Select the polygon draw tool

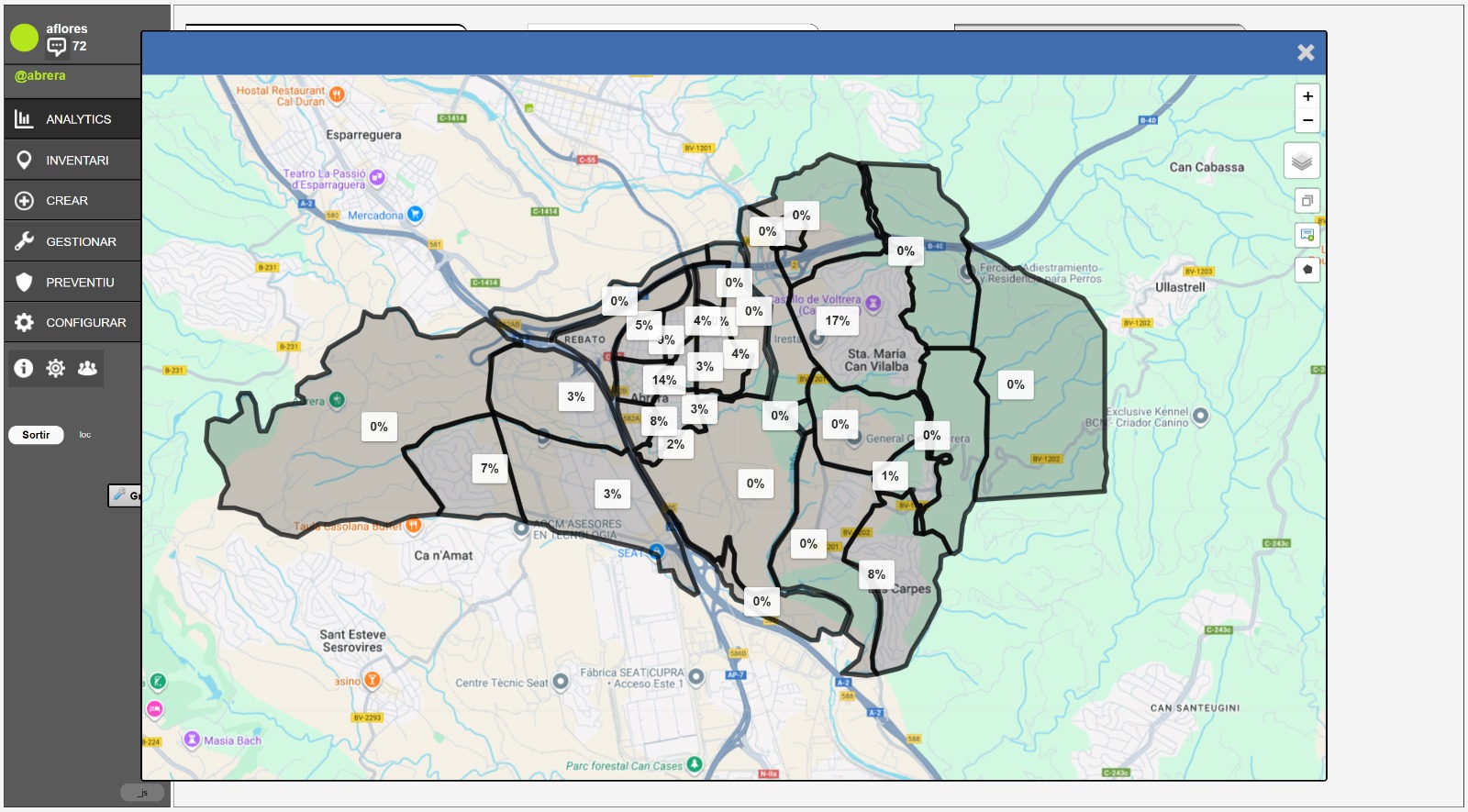point(1307,270)
